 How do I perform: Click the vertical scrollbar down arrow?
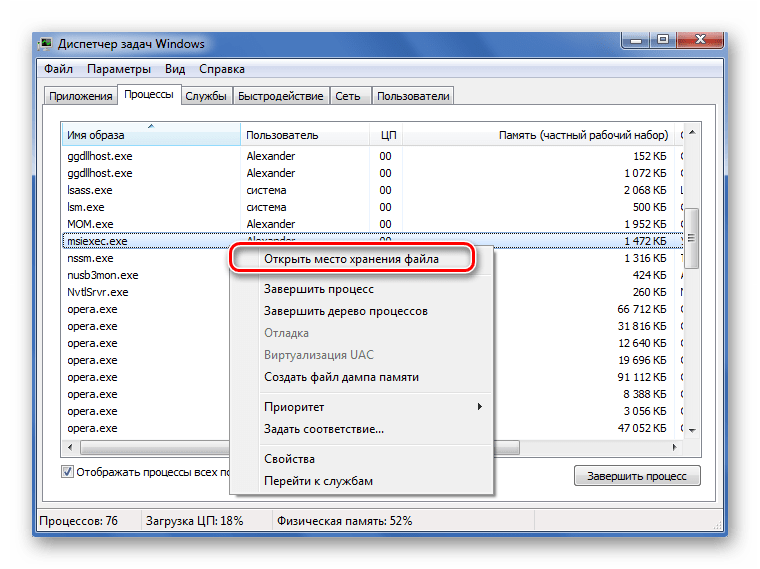(x=692, y=430)
